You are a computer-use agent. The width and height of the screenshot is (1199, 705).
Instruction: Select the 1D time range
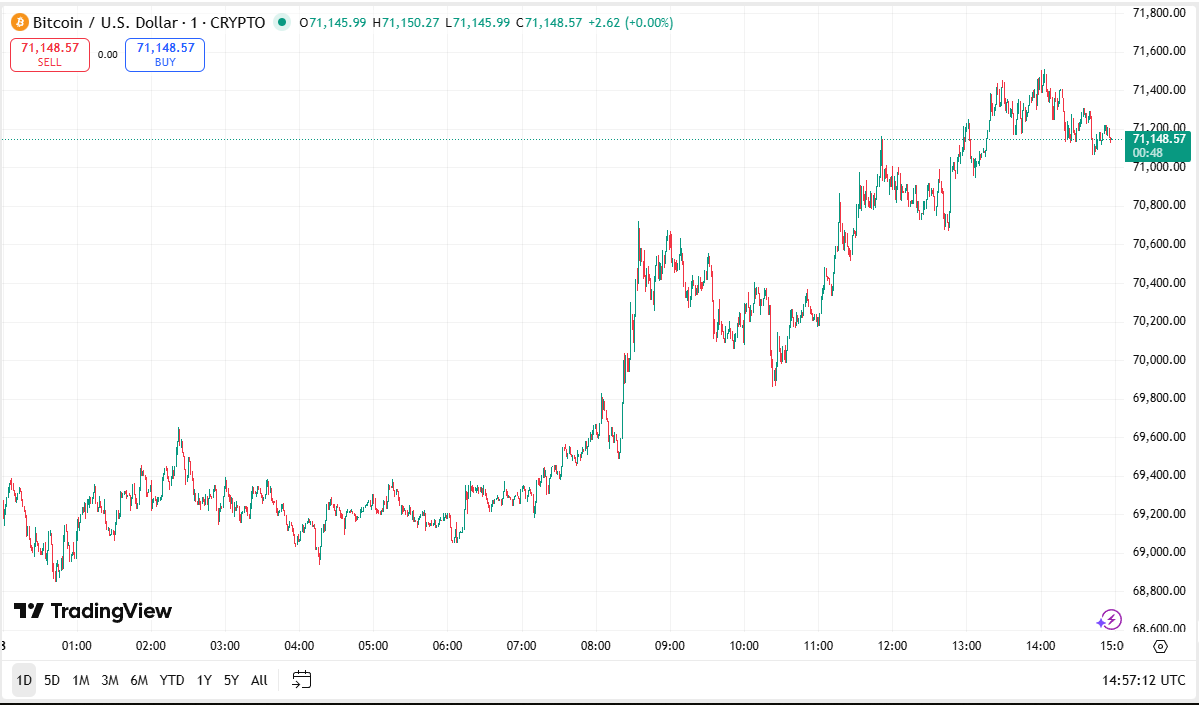point(24,680)
